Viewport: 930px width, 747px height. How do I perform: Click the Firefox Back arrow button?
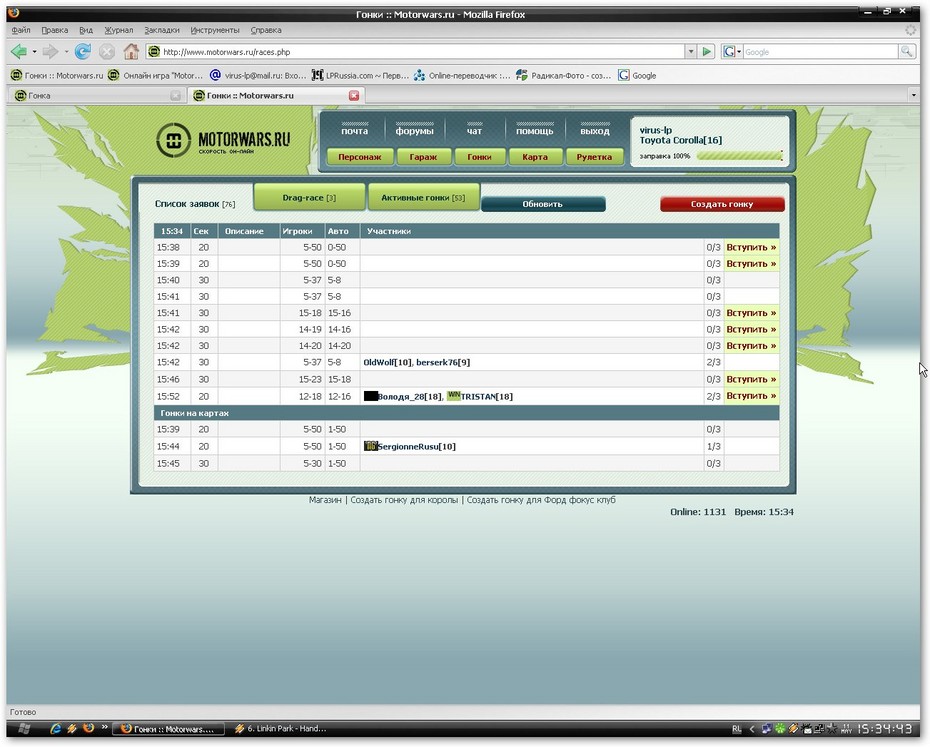pos(19,52)
